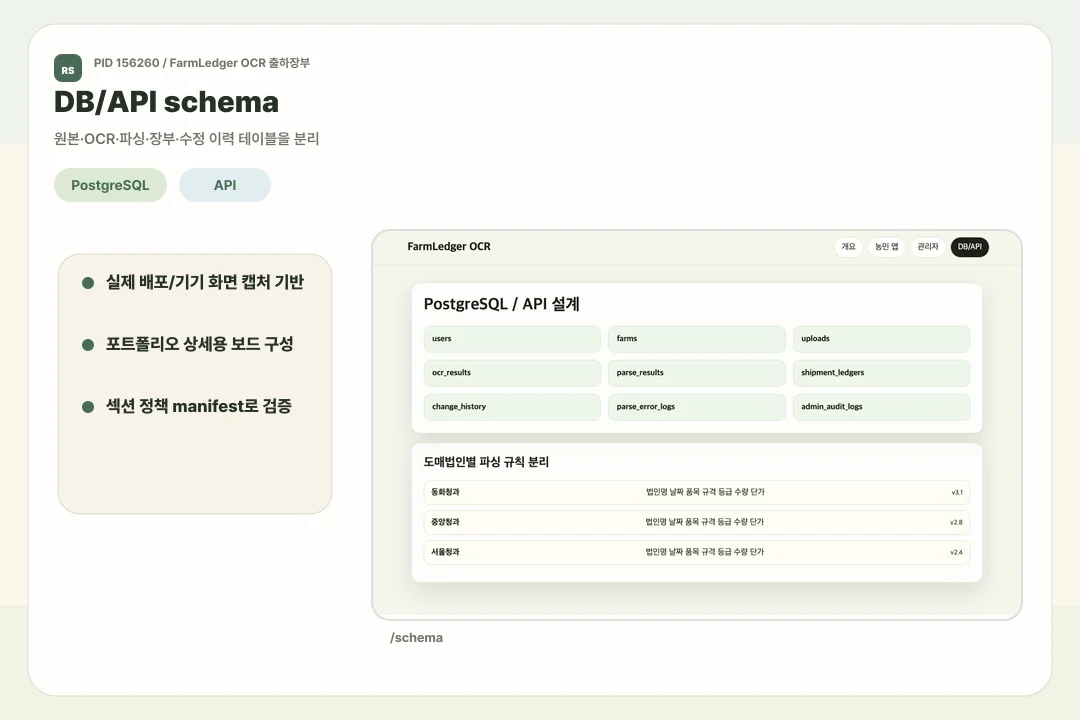Image resolution: width=1080 pixels, height=720 pixels.
Task: Select the 서울청과 parsing rule row
Action: (696, 552)
